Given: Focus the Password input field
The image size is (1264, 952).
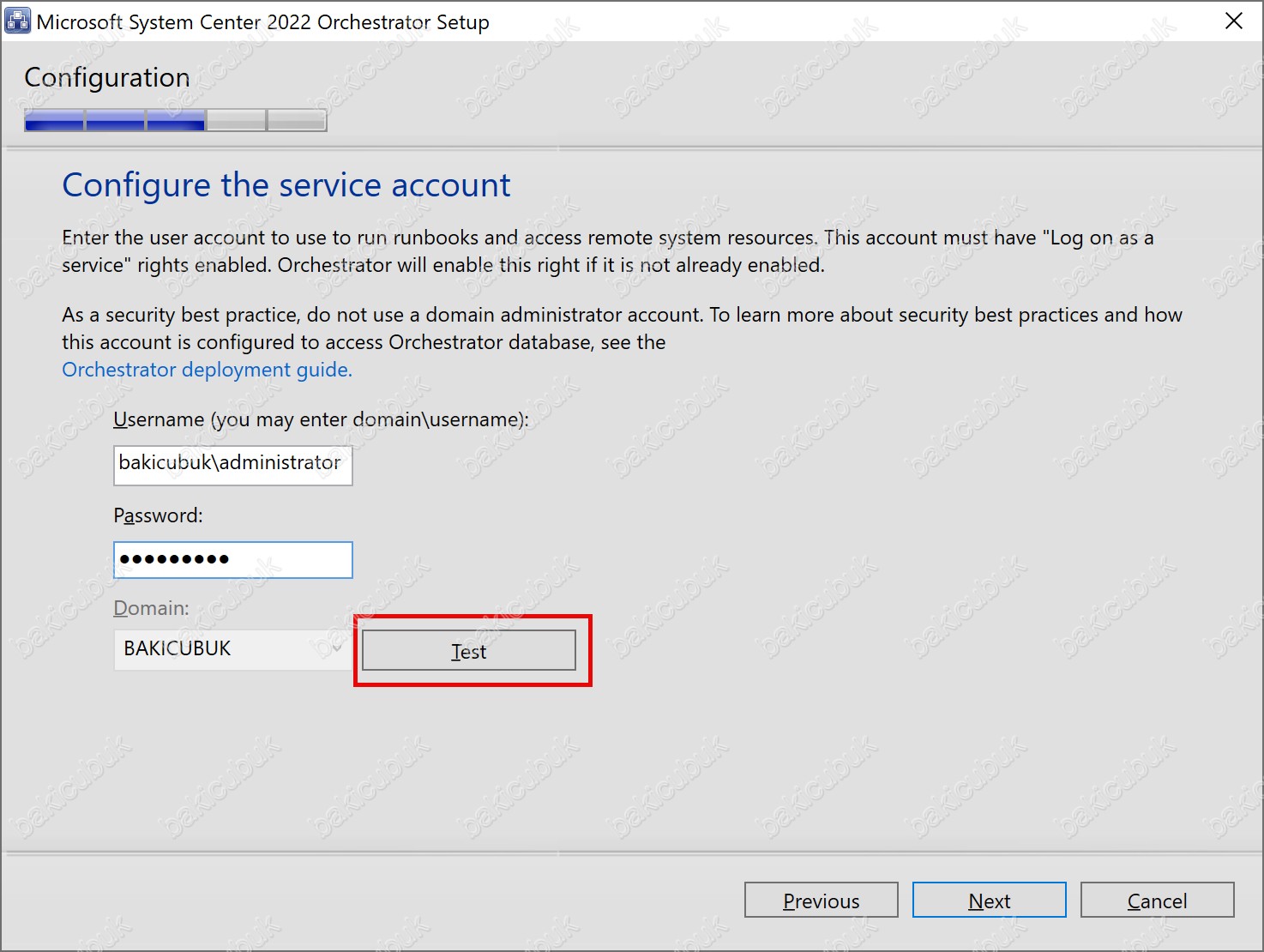Looking at the screenshot, I should (x=233, y=560).
